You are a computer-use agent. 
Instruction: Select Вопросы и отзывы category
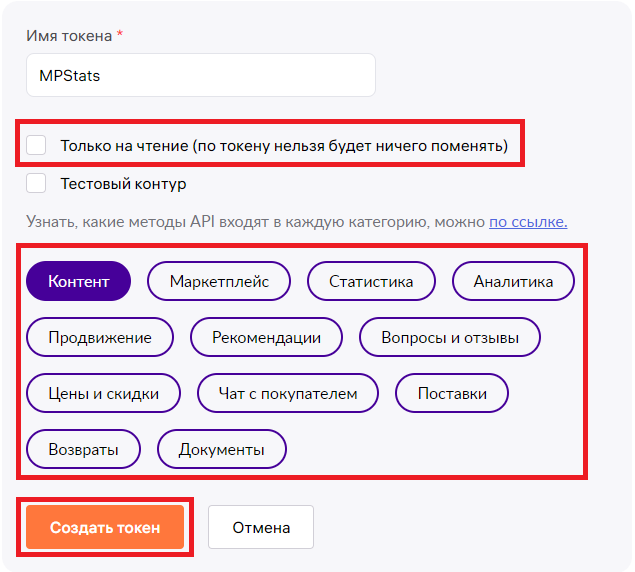click(x=450, y=337)
